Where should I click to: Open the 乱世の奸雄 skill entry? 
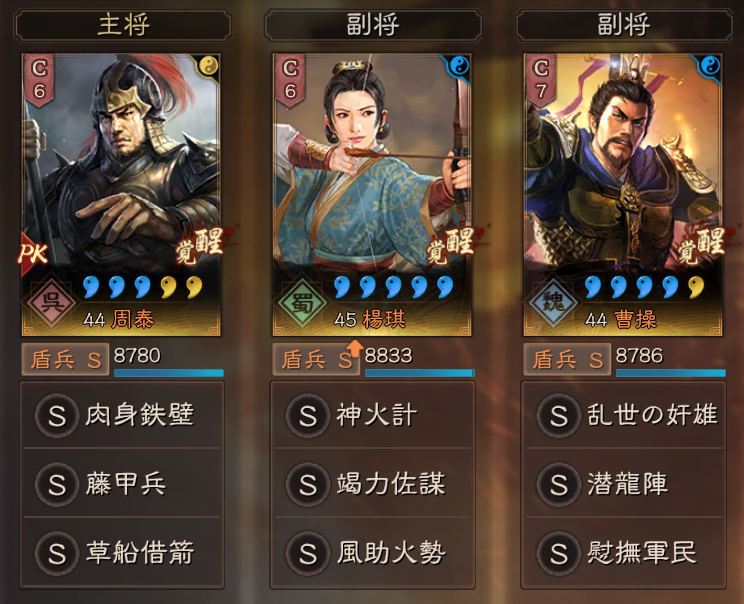click(x=624, y=415)
